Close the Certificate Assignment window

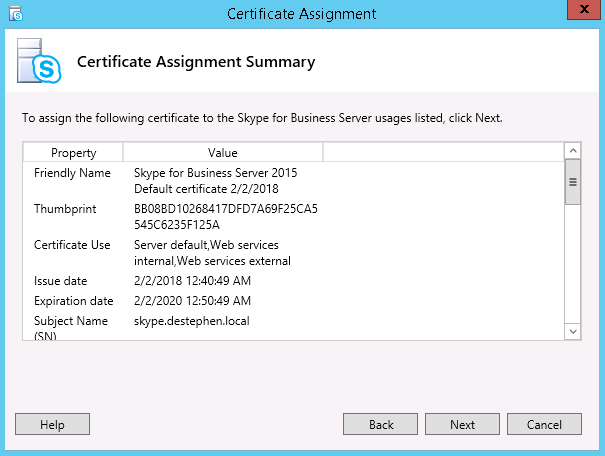click(x=584, y=9)
